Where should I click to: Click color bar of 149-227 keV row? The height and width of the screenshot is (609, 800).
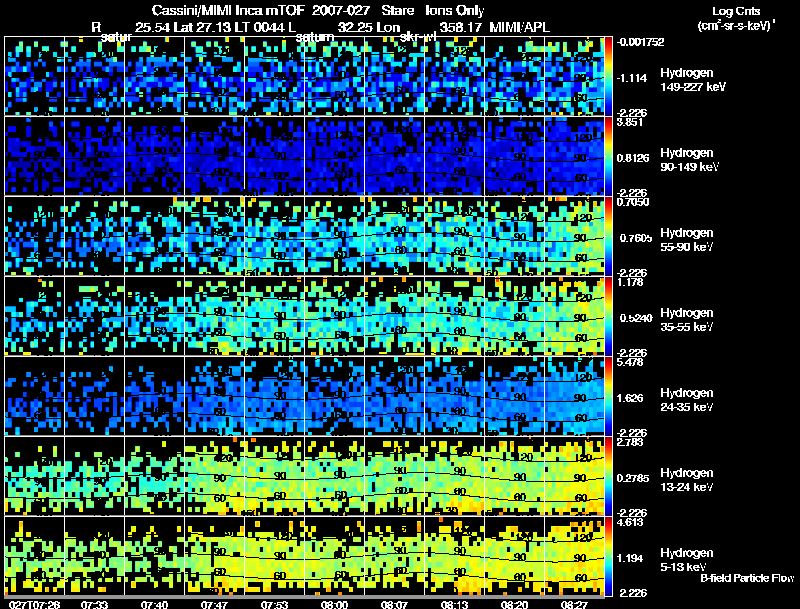pyautogui.click(x=608, y=76)
